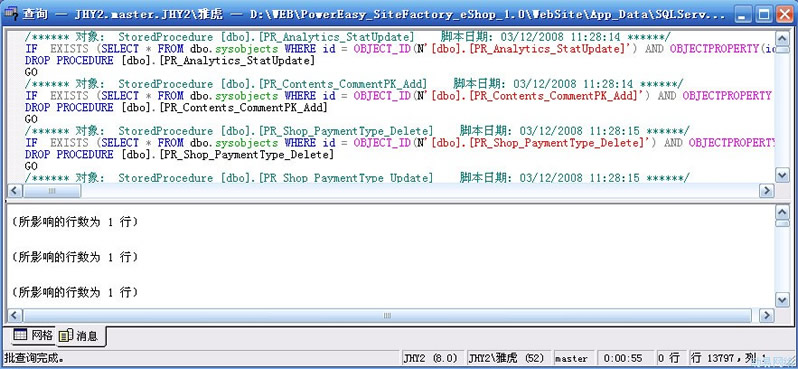The width and height of the screenshot is (798, 369).
Task: Click down arrow of SQL editor vertical scrollbar
Action: tap(782, 175)
